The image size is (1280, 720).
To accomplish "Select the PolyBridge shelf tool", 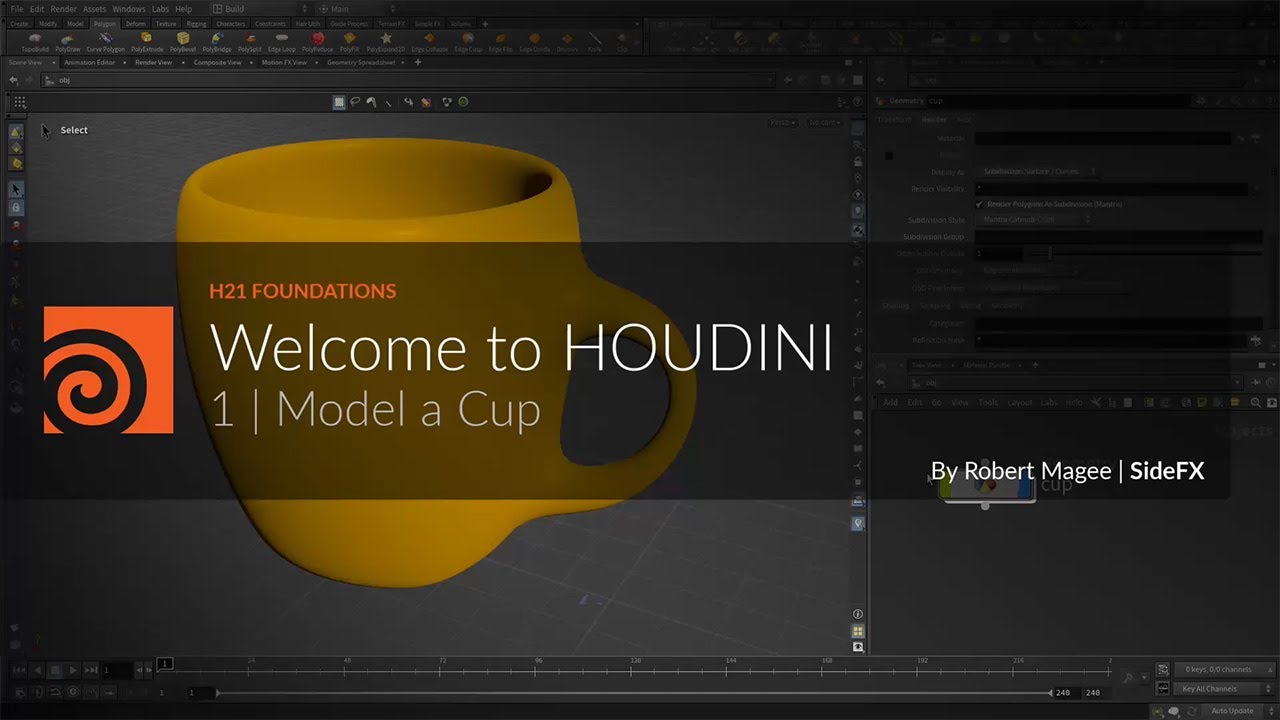I will click(217, 42).
